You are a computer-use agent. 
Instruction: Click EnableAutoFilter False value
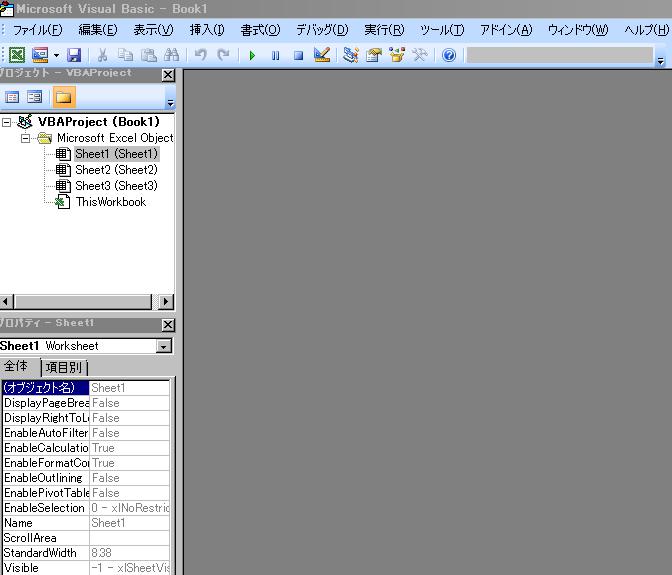click(x=129, y=433)
